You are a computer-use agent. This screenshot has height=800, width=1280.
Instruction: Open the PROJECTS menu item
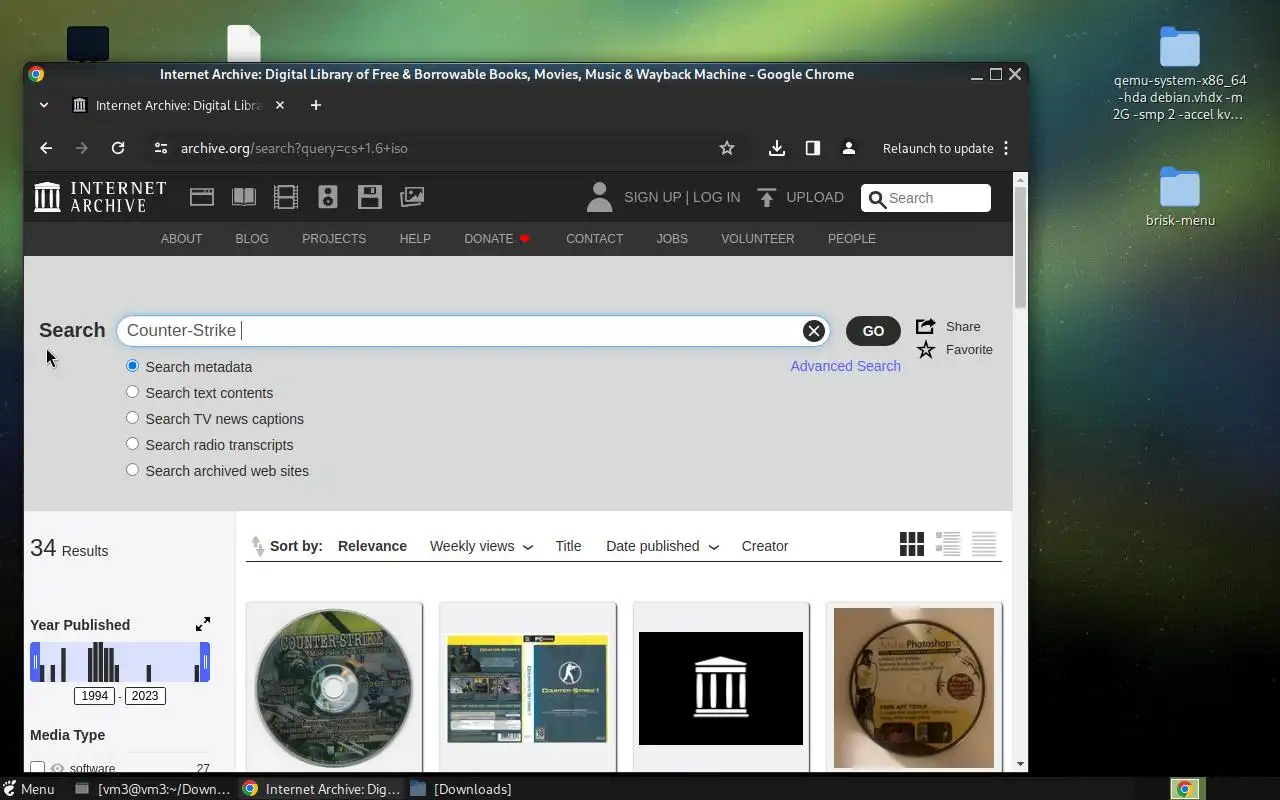pyautogui.click(x=334, y=239)
